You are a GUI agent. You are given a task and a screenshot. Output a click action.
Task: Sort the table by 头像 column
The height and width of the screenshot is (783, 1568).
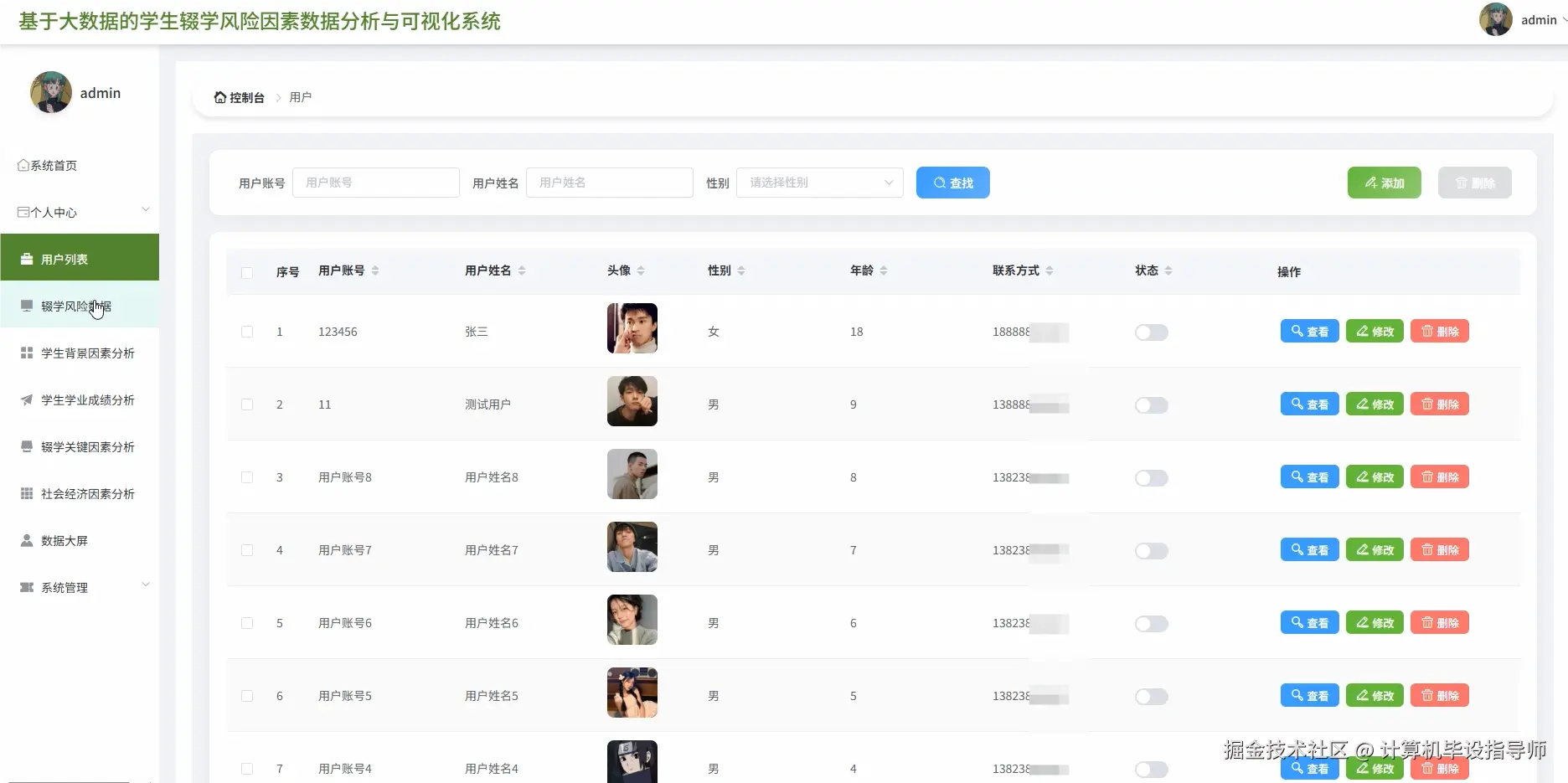tap(641, 270)
